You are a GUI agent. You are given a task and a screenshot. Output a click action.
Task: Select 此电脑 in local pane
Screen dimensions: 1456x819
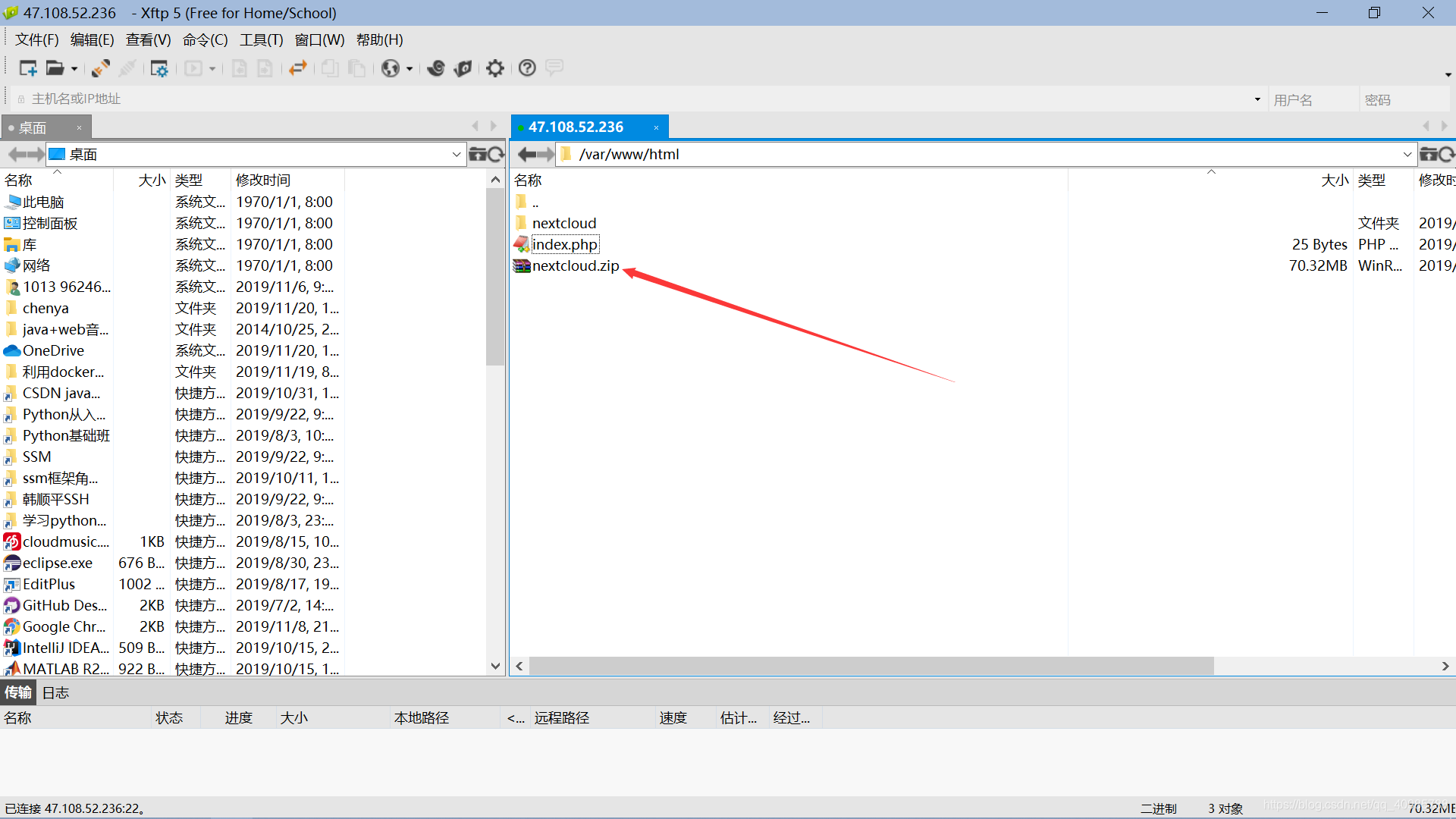coord(43,202)
